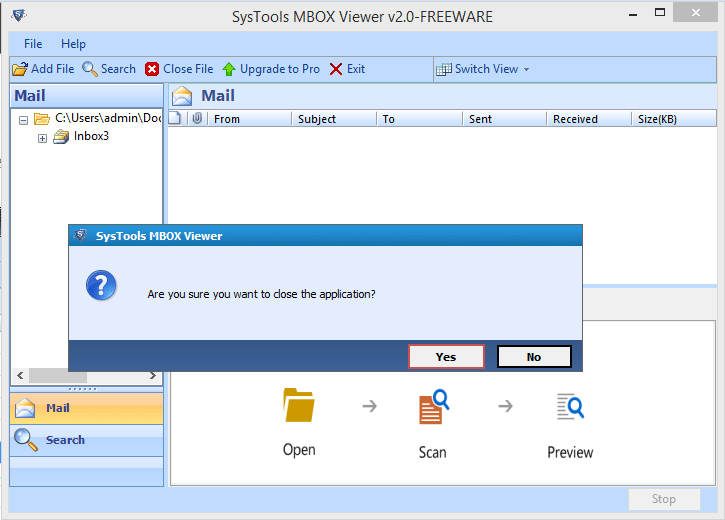Click the Upgrade to Pro label
This screenshot has height=520, width=725.
[x=280, y=69]
